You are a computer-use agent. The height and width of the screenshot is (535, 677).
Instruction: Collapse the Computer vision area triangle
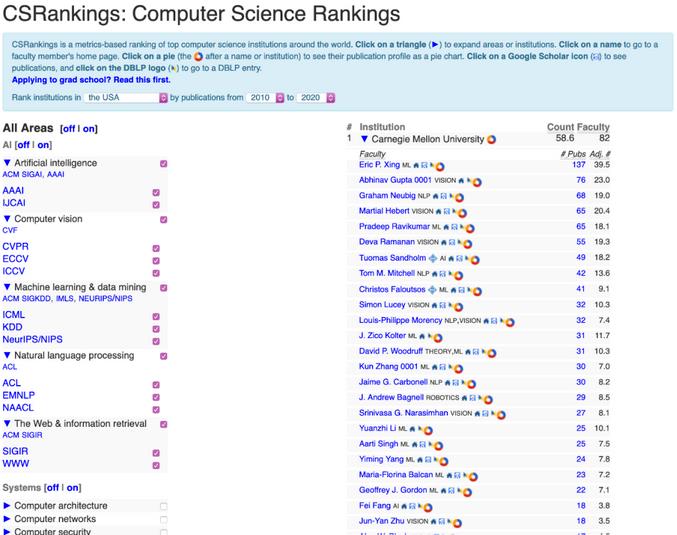[7, 219]
